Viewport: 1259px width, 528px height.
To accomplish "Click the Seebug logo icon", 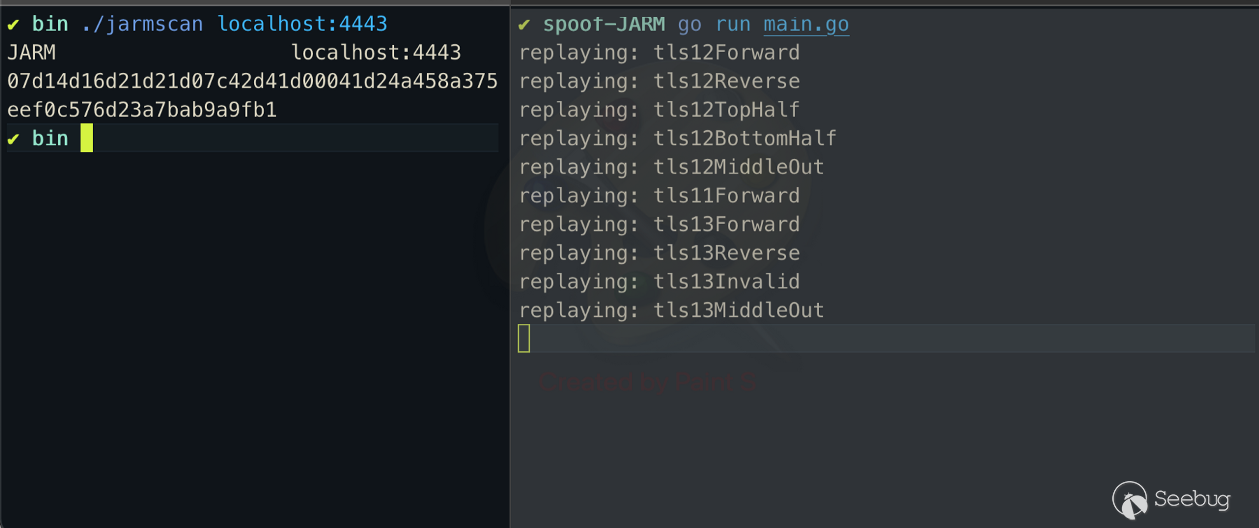I will (x=1130, y=498).
